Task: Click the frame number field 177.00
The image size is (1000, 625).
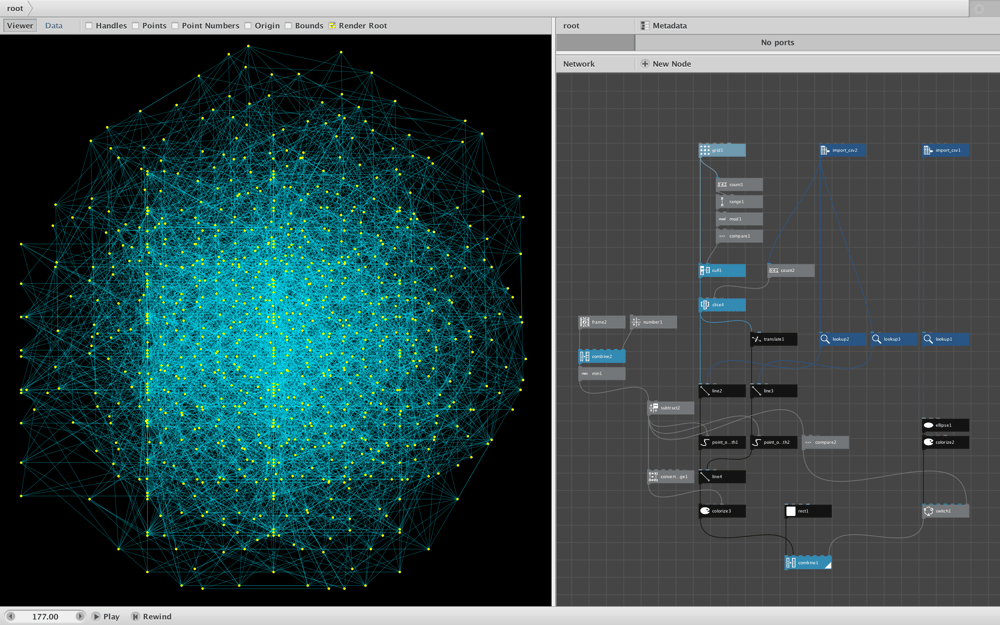Action: (45, 616)
